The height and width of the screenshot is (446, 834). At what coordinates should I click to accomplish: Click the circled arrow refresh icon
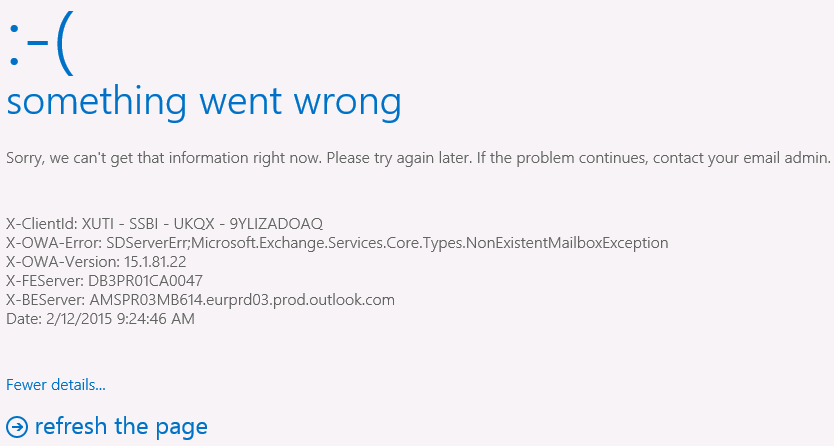[17, 427]
